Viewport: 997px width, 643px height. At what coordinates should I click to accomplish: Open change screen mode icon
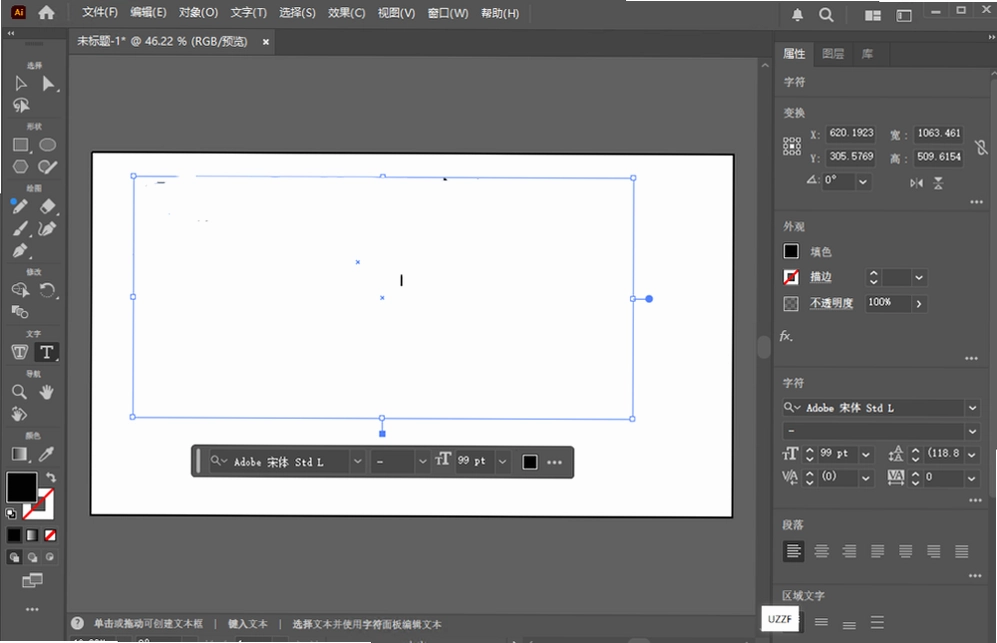coord(32,580)
